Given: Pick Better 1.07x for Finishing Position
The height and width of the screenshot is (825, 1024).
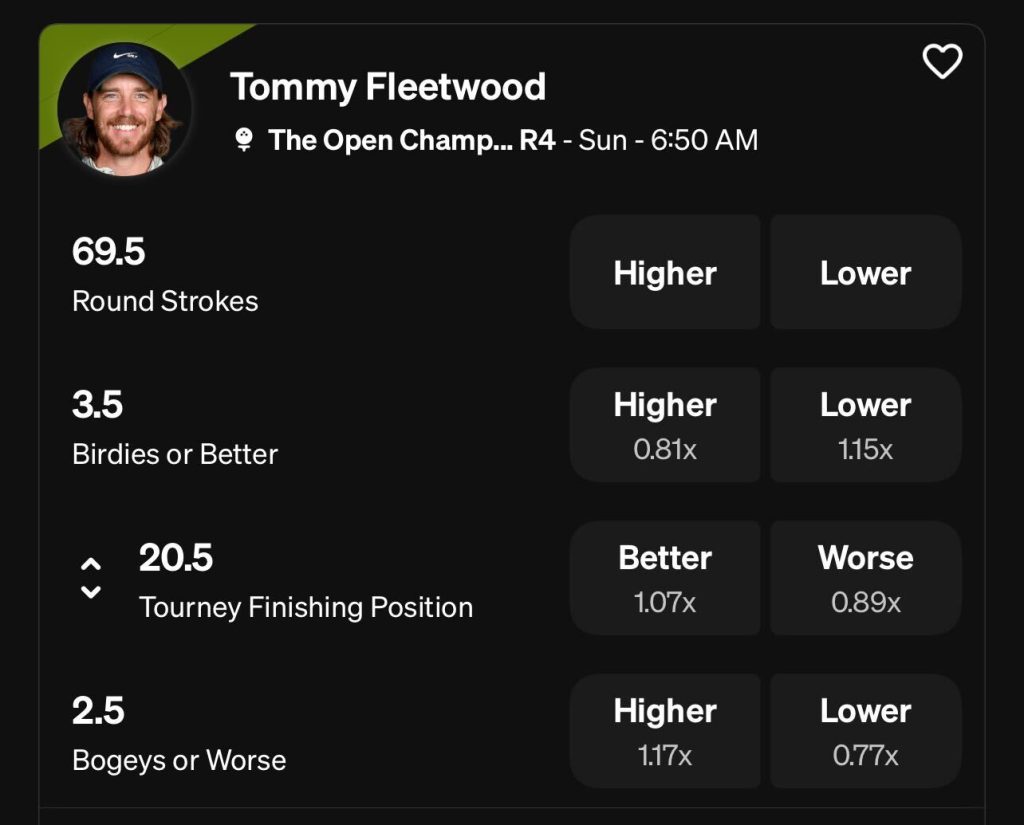Looking at the screenshot, I should tap(665, 578).
